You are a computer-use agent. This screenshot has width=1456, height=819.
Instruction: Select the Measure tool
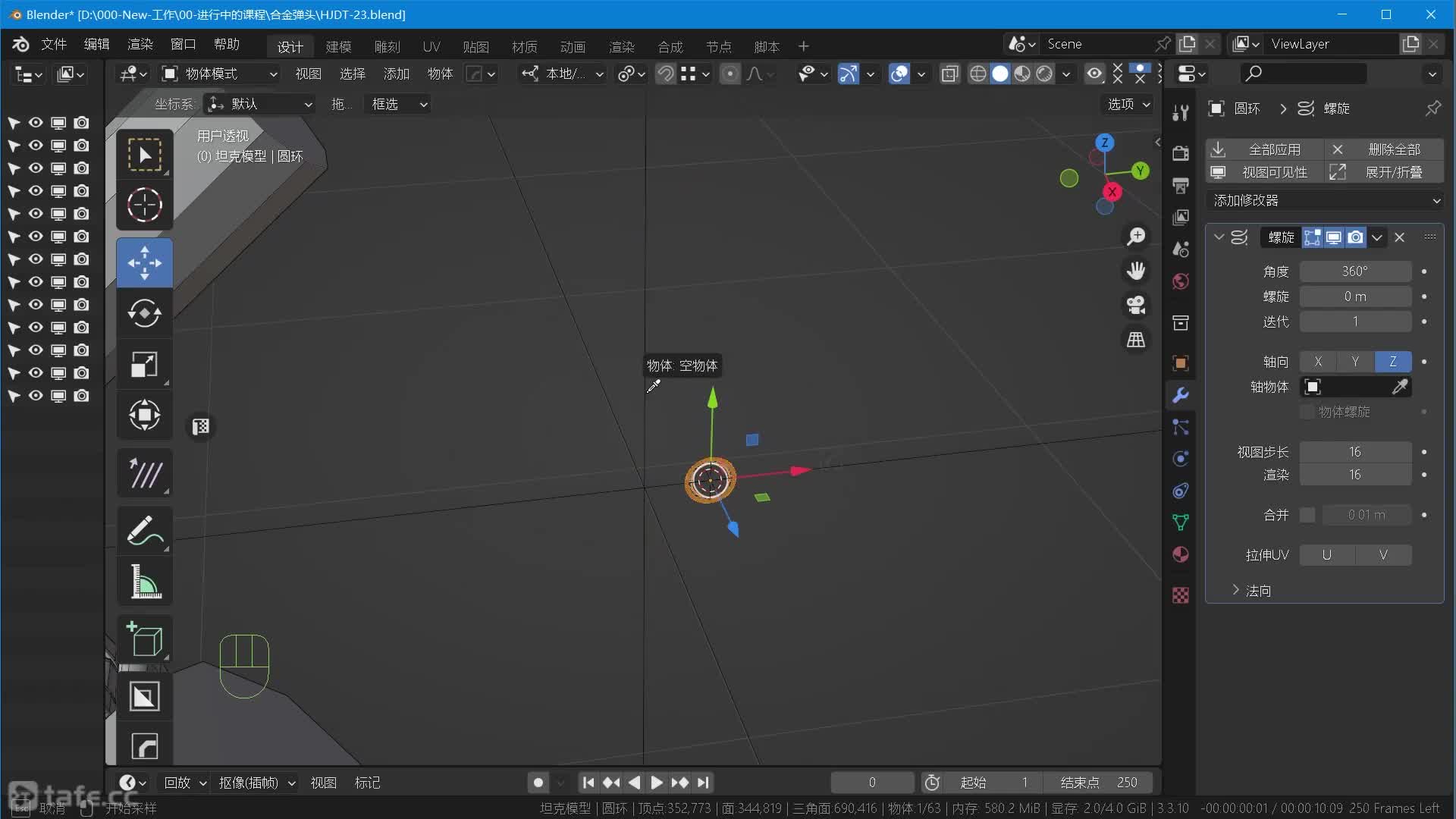(144, 582)
